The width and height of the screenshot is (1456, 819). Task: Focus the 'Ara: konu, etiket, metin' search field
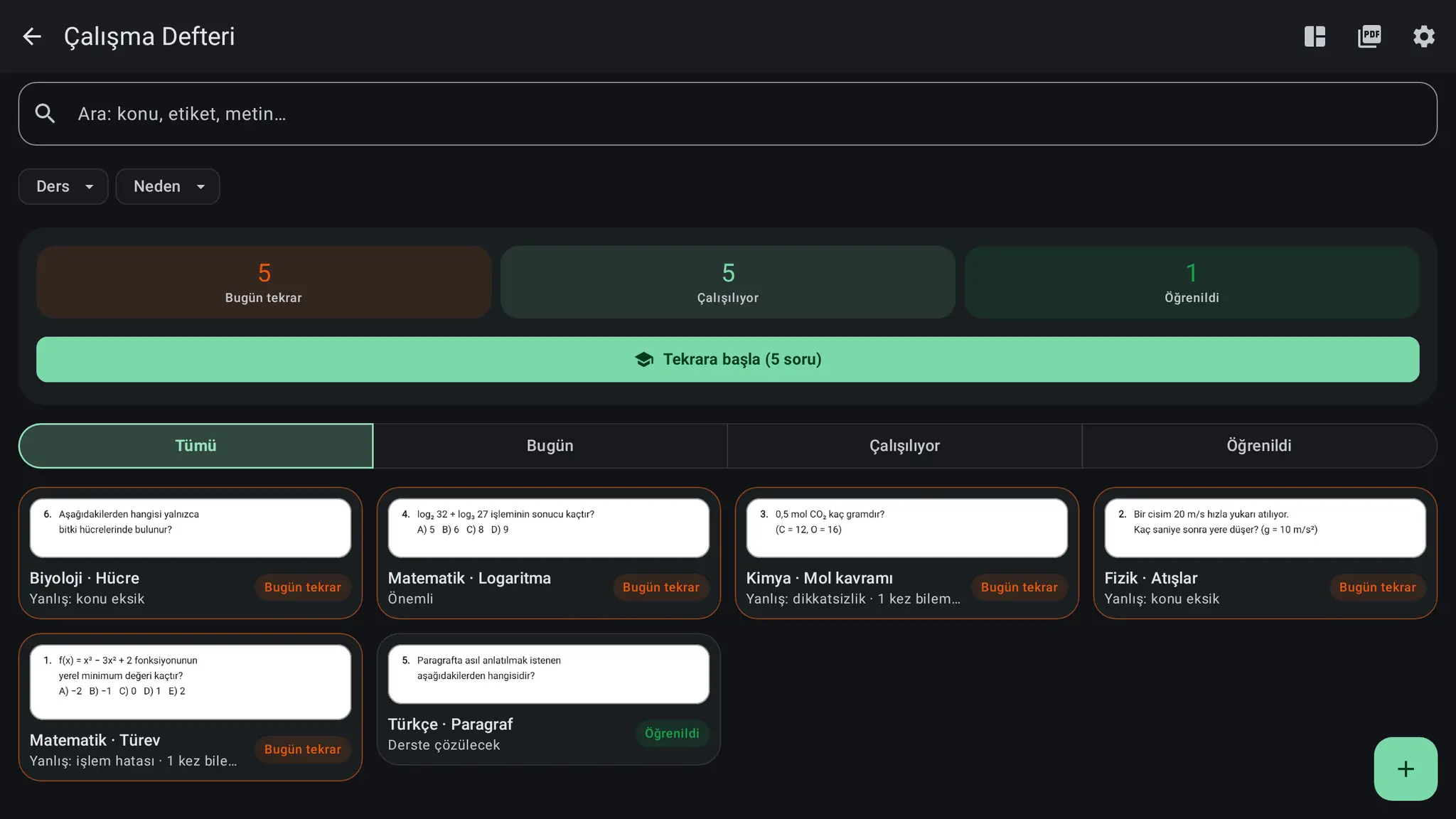[727, 114]
